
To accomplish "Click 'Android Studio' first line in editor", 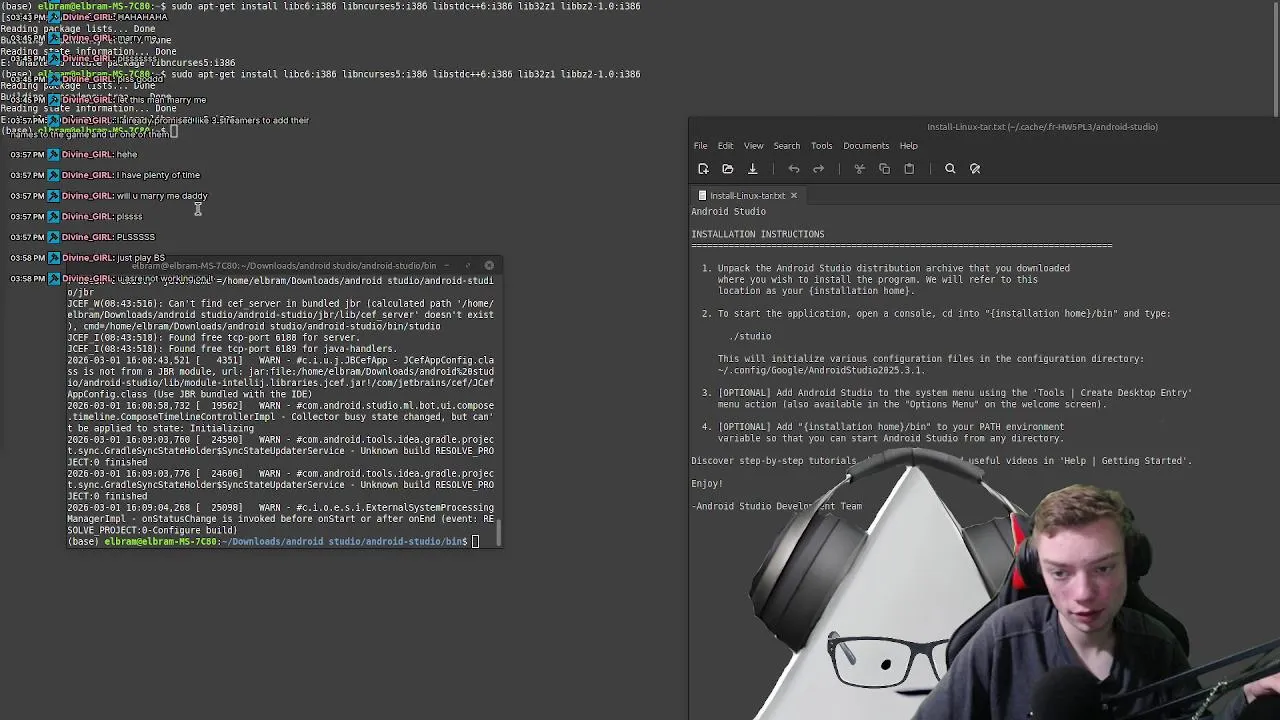I will (x=728, y=212).
